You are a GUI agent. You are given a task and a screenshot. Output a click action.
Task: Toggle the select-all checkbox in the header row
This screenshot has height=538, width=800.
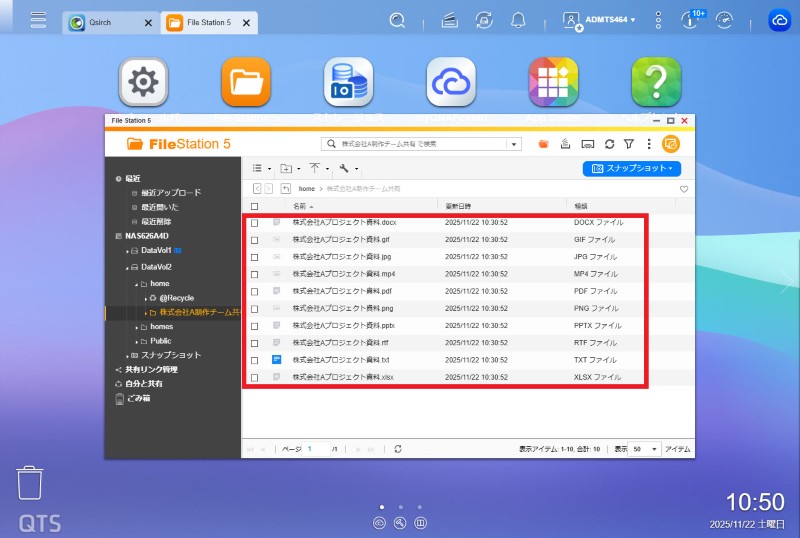pos(254,206)
